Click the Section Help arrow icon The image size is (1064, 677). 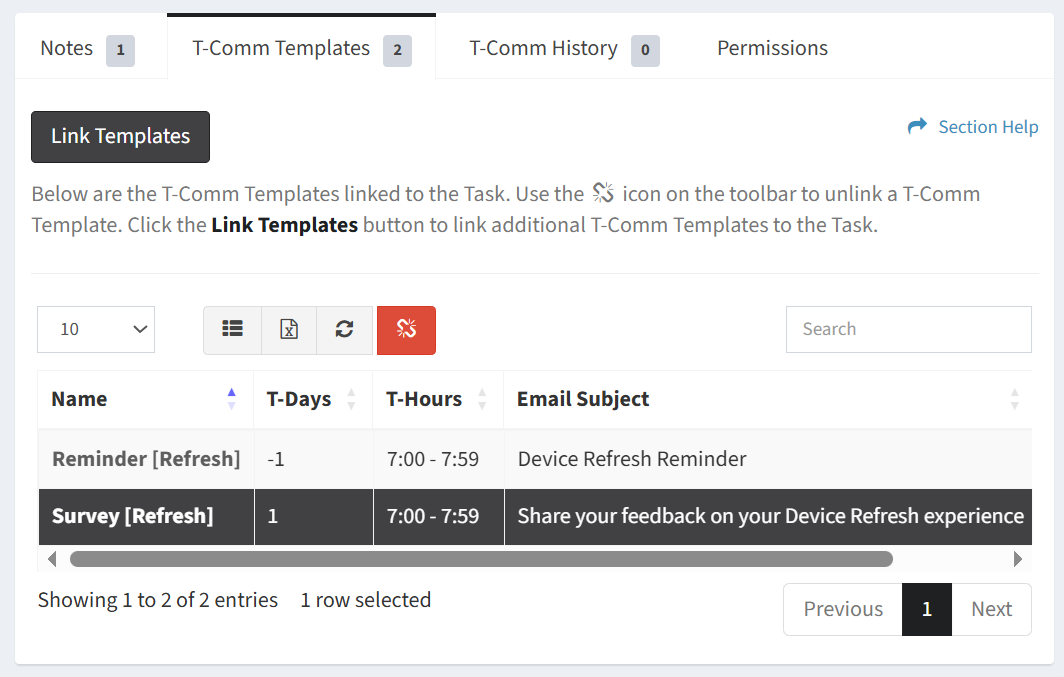point(917,127)
